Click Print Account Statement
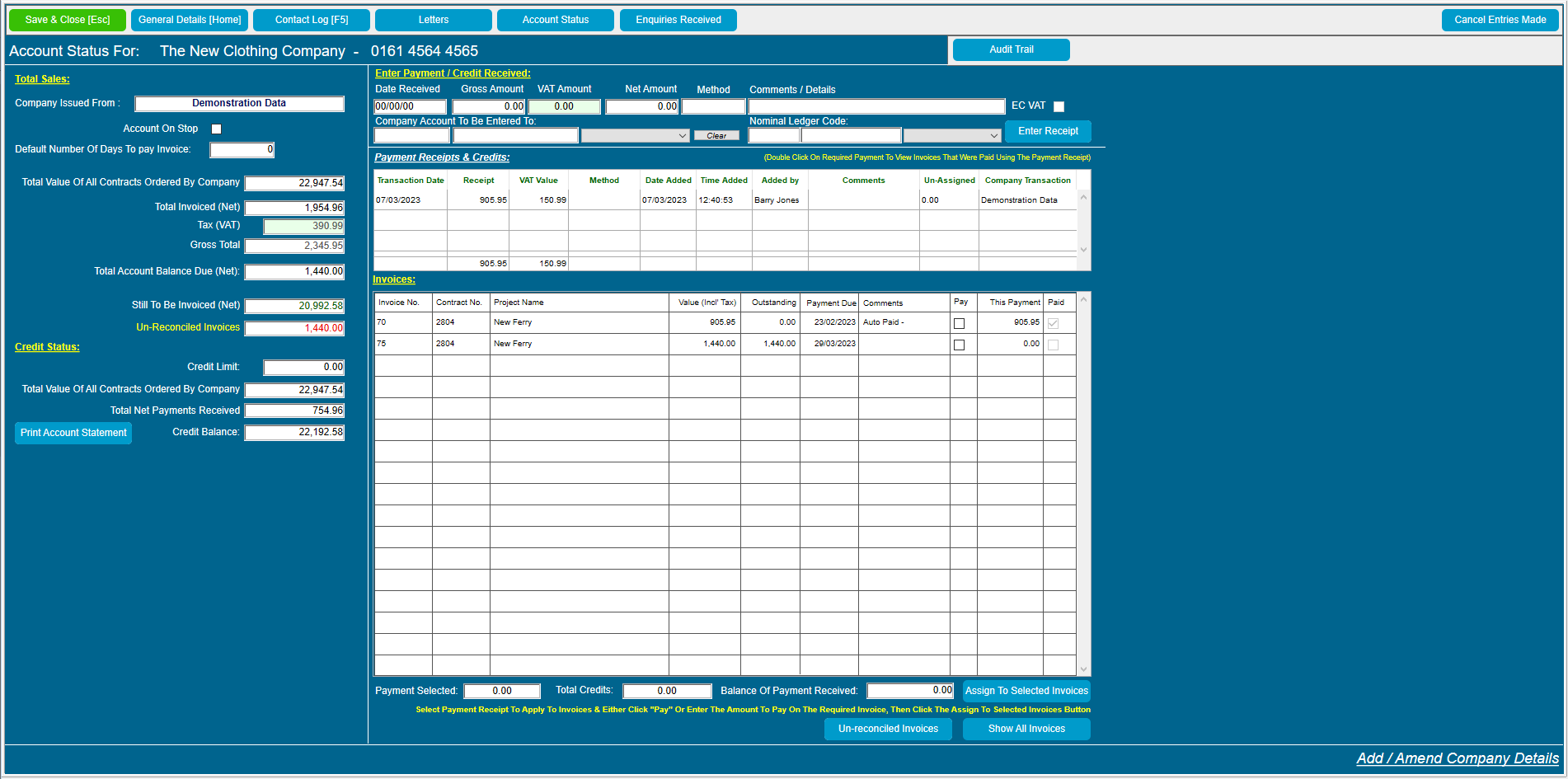The image size is (1568, 779). [x=73, y=433]
